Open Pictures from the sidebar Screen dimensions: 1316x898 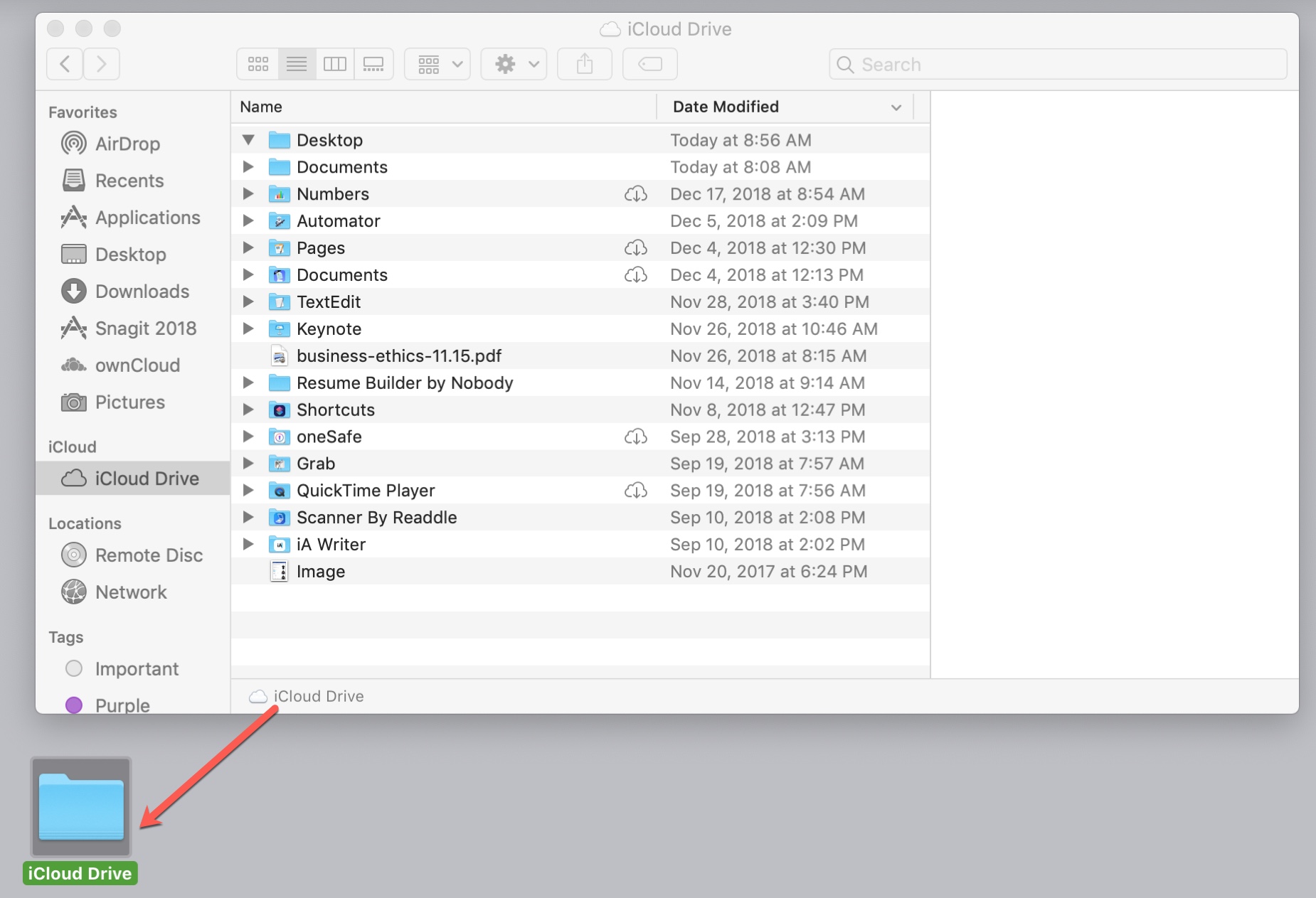coord(129,402)
